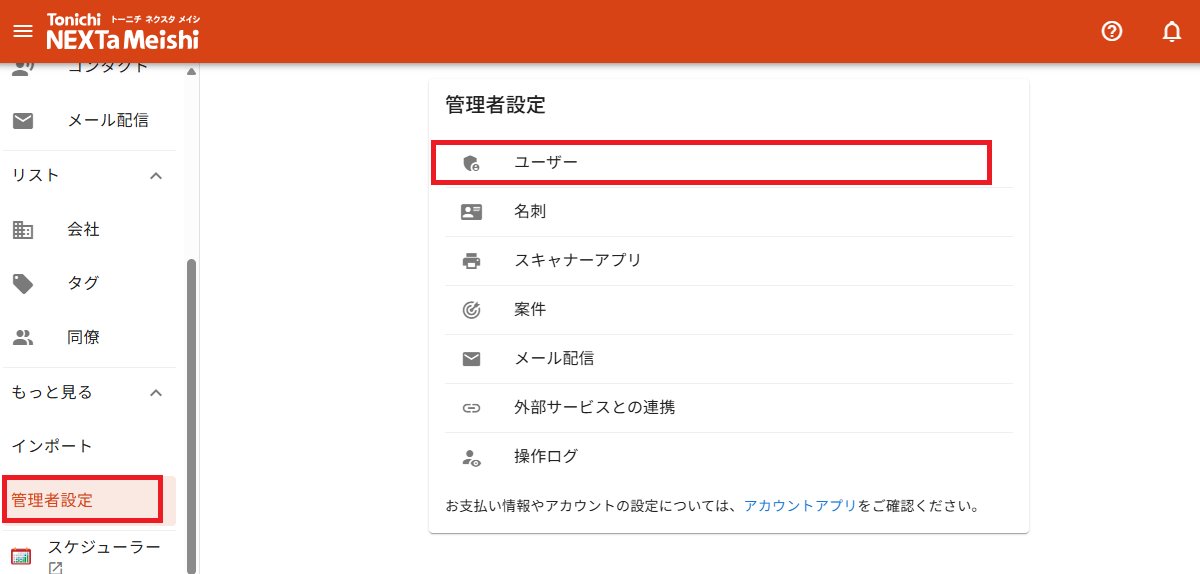Click the scheduler calendar icon

(x=21, y=556)
